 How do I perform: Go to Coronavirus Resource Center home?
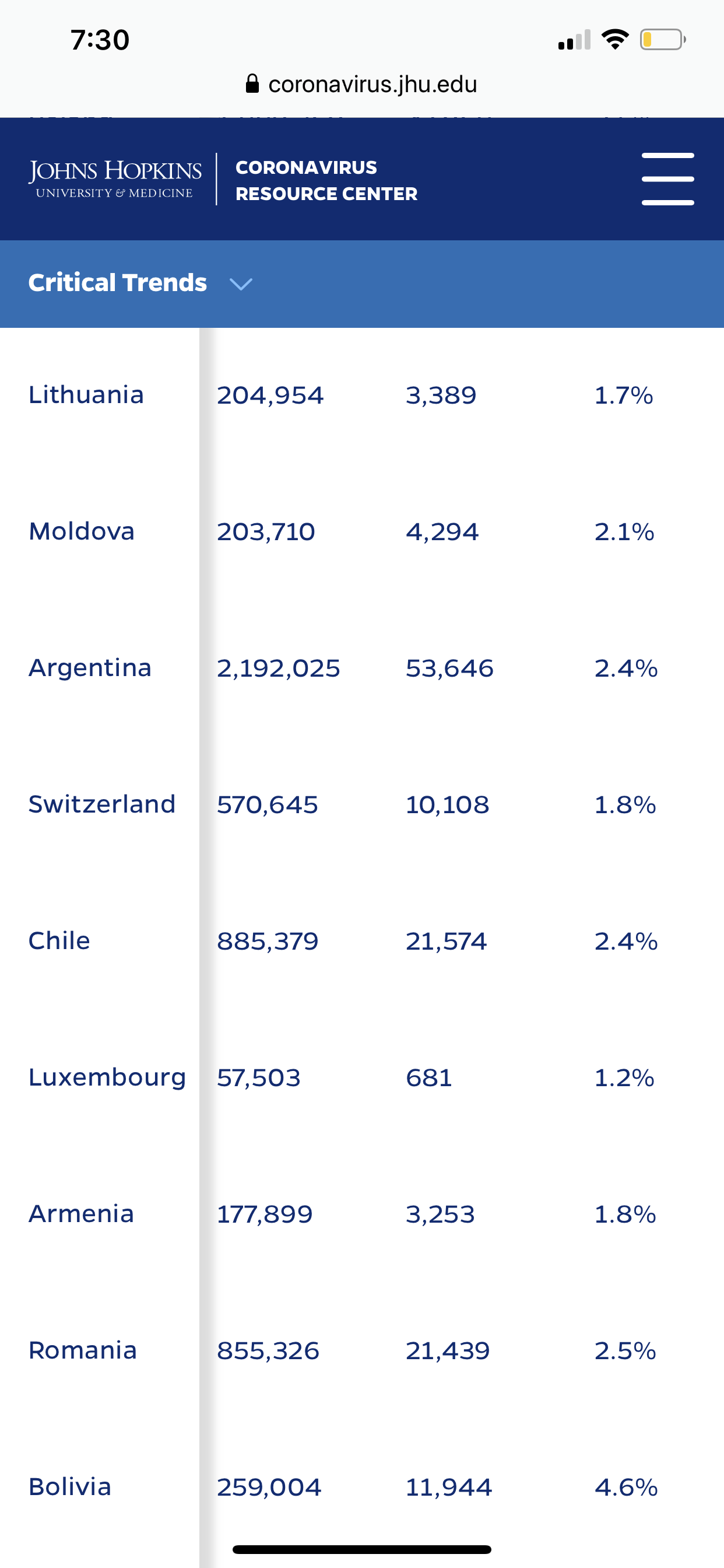[x=326, y=180]
